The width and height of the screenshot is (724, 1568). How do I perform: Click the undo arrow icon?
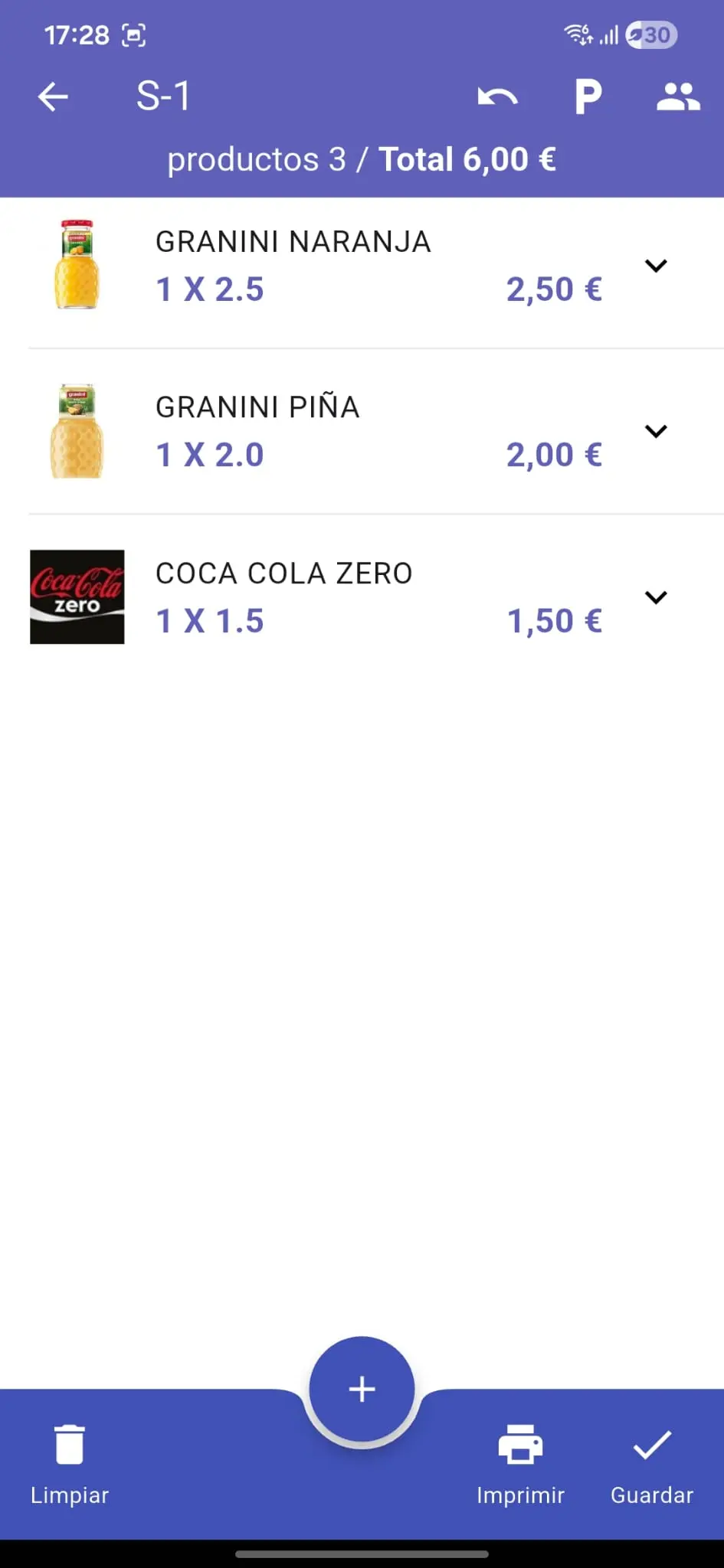coord(497,96)
